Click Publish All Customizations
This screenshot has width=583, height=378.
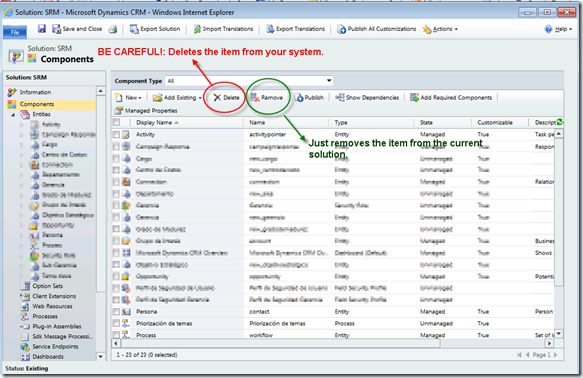(x=376, y=29)
